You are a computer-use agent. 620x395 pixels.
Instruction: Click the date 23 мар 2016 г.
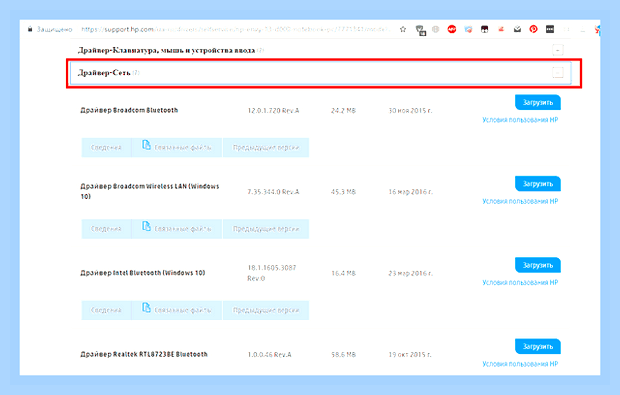click(x=410, y=273)
